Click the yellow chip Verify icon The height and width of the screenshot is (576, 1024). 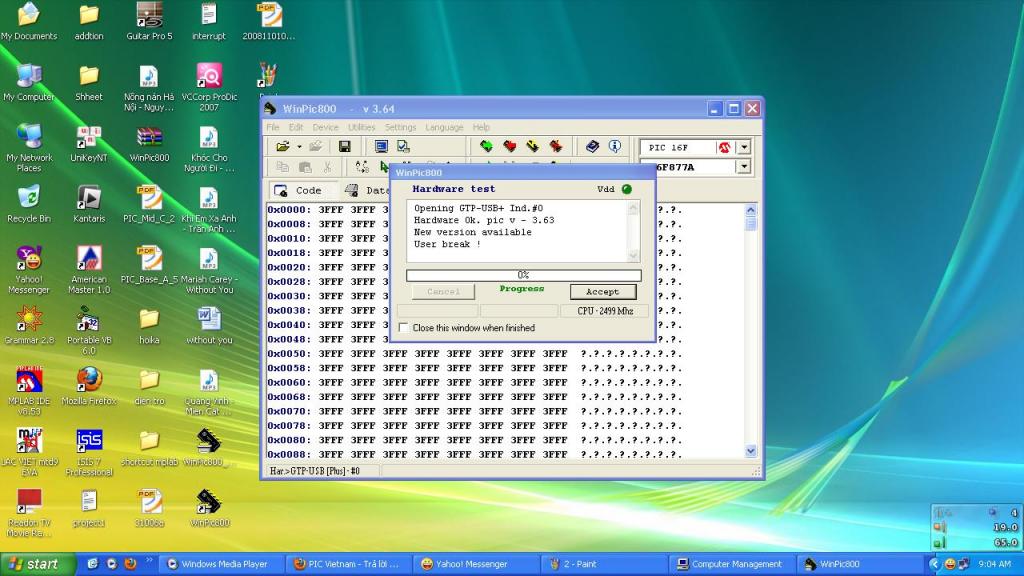pos(533,147)
